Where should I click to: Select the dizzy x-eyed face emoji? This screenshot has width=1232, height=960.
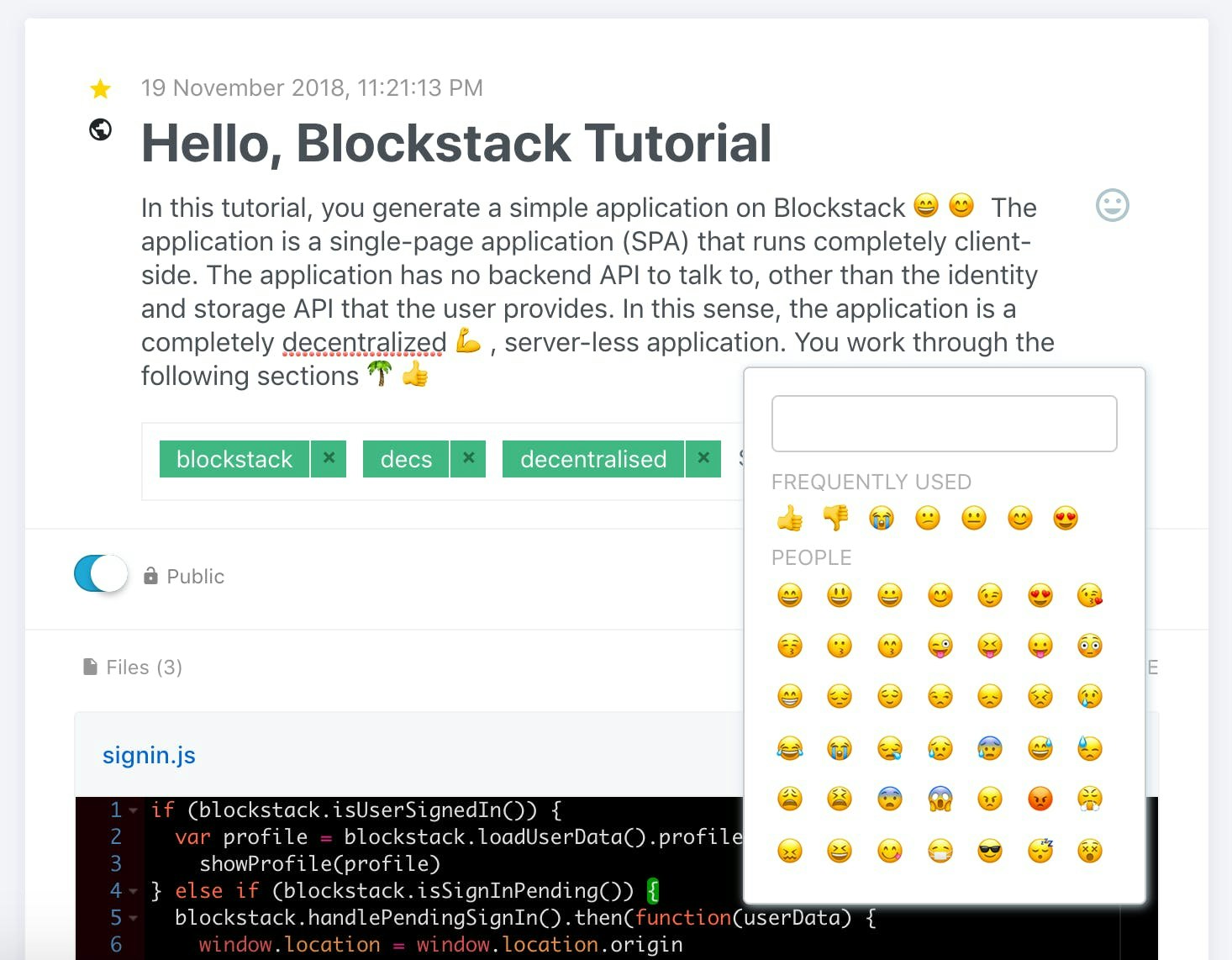coord(1090,851)
